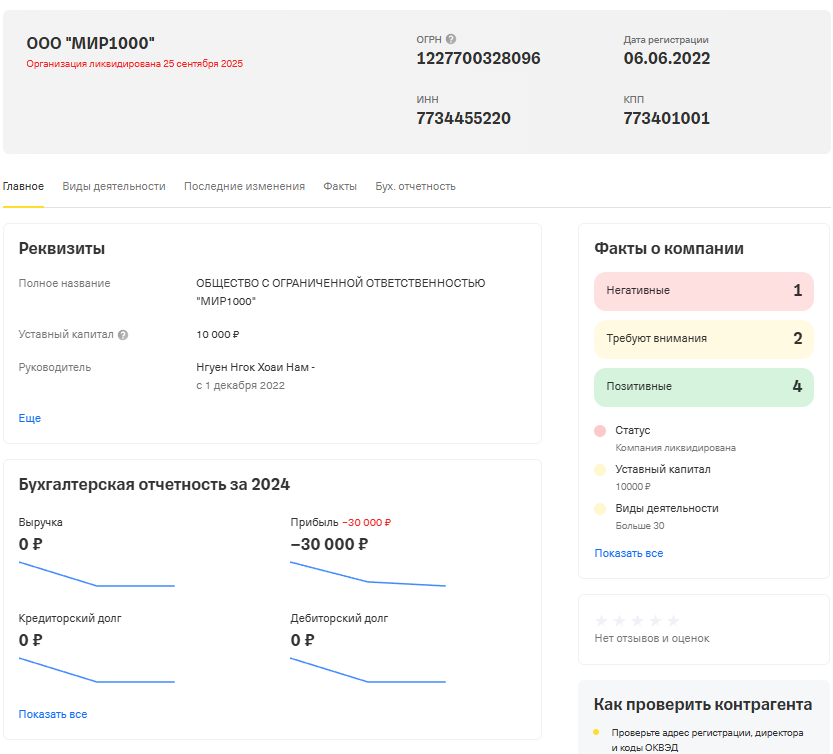
Task: Go to the Факты tab
Action: (x=340, y=186)
